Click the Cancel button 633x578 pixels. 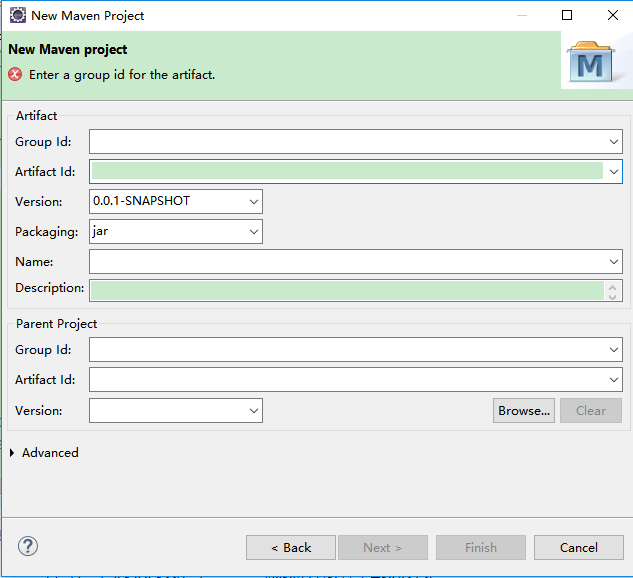point(579,548)
